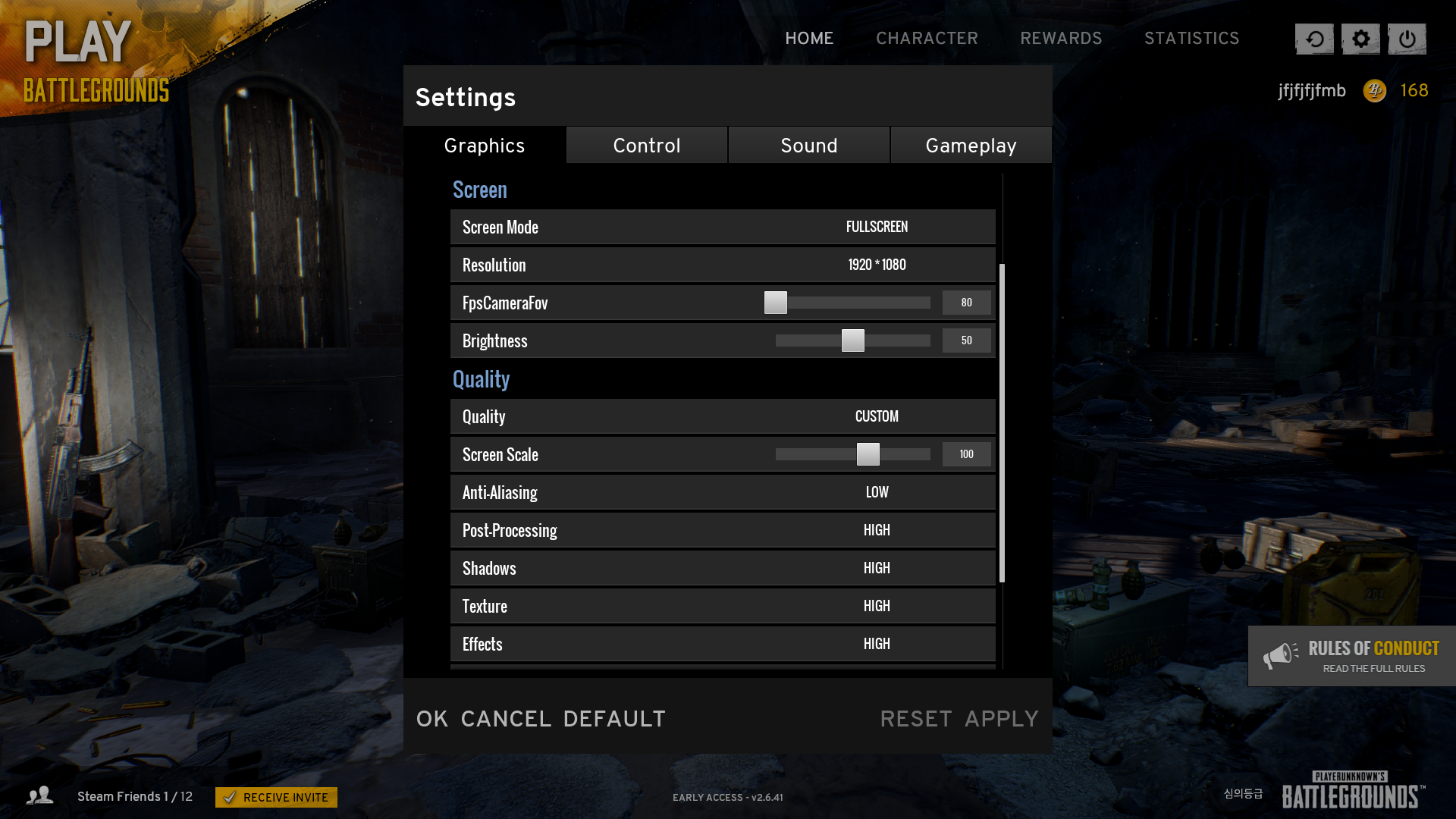Click the BATTLEGROUNDS coin/currency icon
The width and height of the screenshot is (1456, 819).
1376,90
